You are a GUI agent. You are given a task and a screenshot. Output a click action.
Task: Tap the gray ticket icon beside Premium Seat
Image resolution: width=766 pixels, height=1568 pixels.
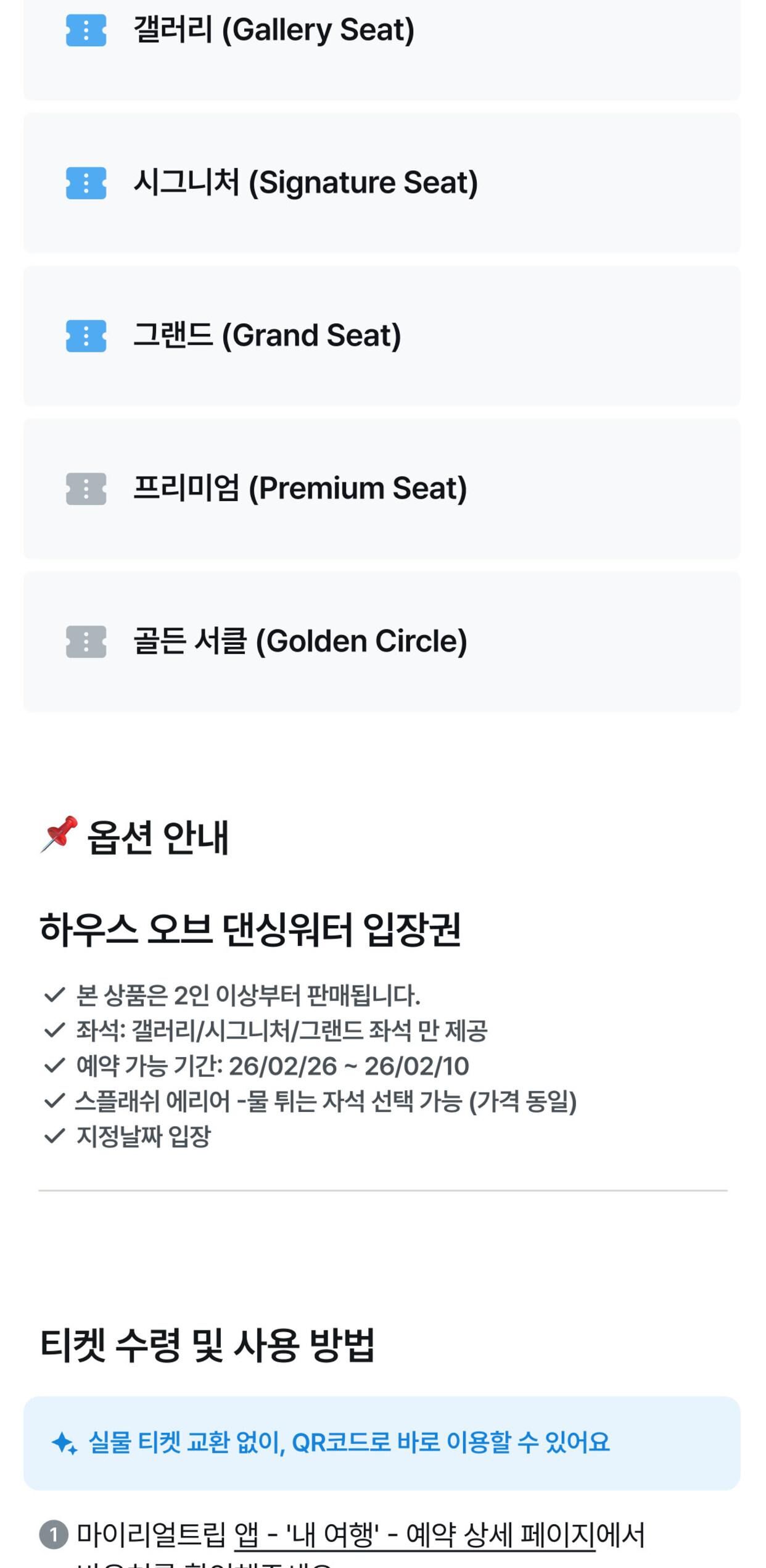86,489
